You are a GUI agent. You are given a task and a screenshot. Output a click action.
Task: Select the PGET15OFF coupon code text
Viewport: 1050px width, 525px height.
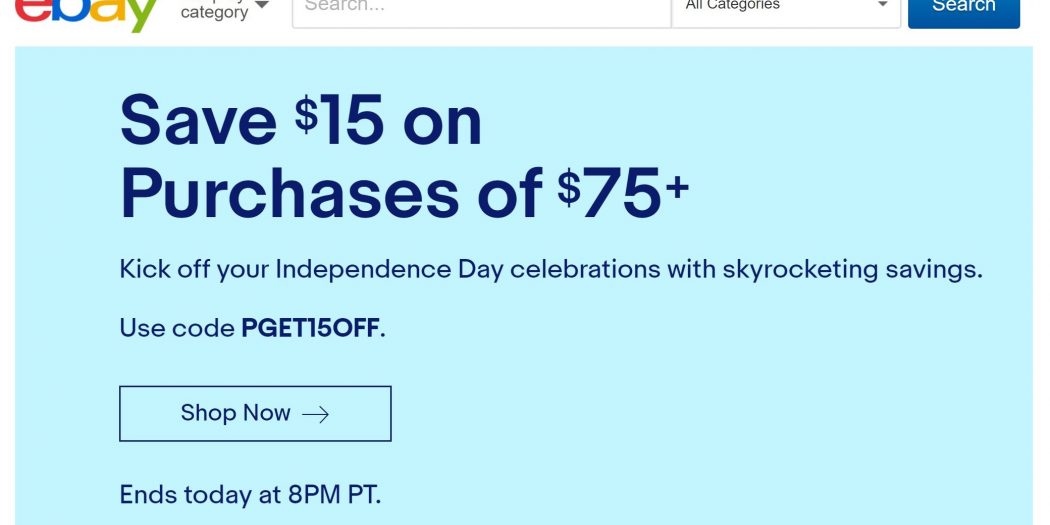pyautogui.click(x=311, y=328)
